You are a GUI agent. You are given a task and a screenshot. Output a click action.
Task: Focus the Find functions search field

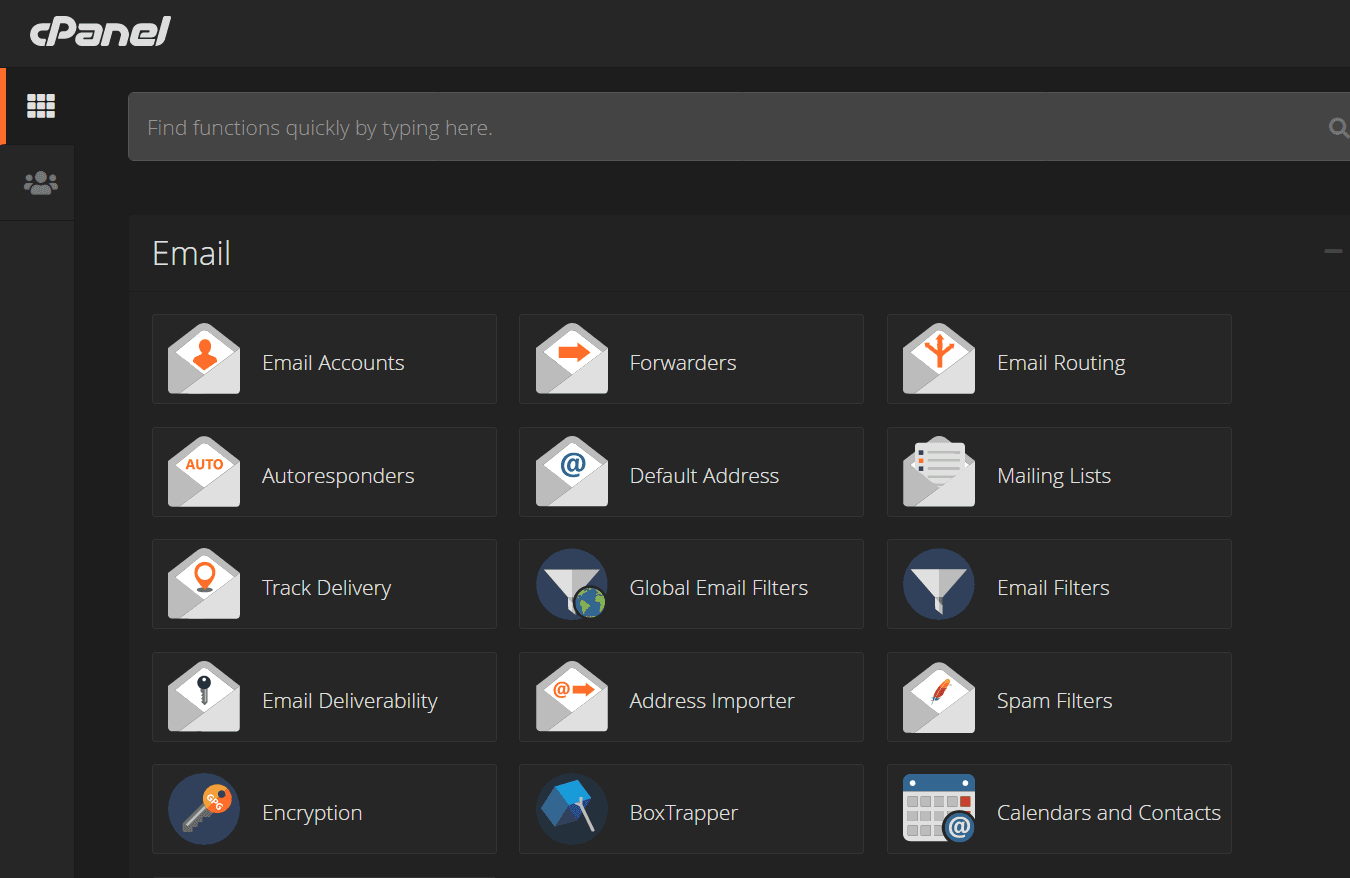[739, 127]
